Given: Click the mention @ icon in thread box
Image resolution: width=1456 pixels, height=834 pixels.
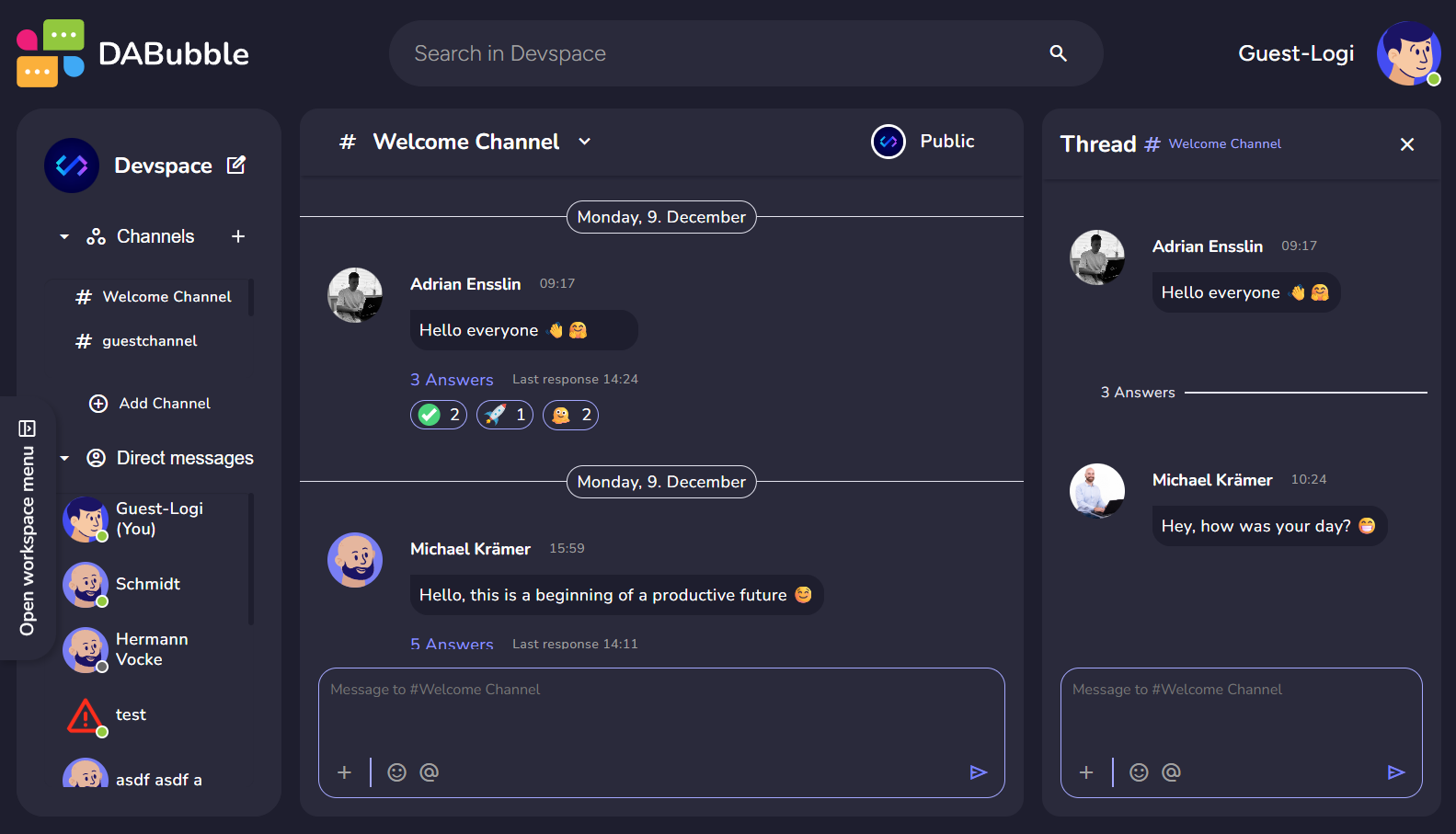Looking at the screenshot, I should coord(1171,772).
